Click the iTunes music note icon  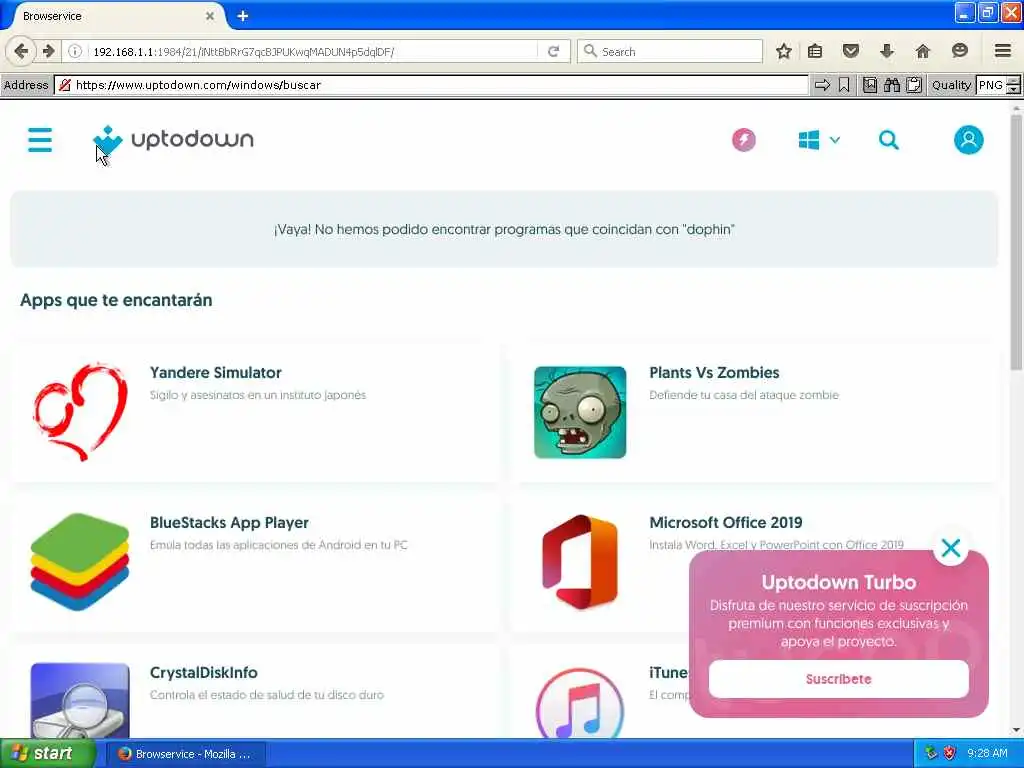coord(580,704)
